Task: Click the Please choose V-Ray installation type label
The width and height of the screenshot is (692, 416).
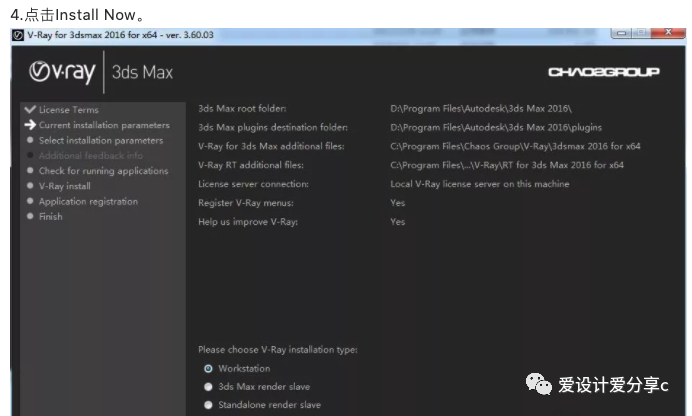Action: click(278, 350)
